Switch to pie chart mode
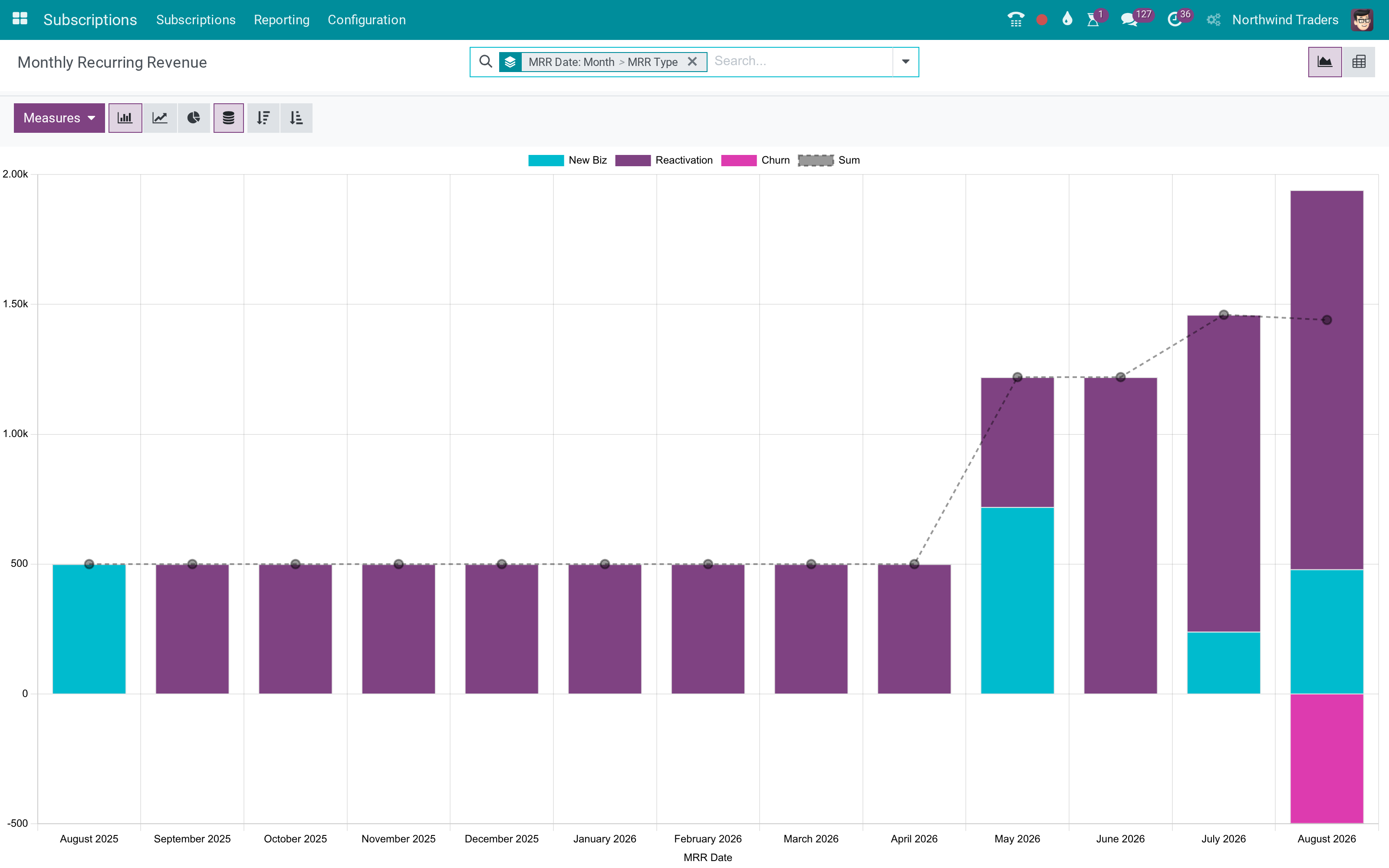This screenshot has width=1389, height=868. [x=194, y=118]
